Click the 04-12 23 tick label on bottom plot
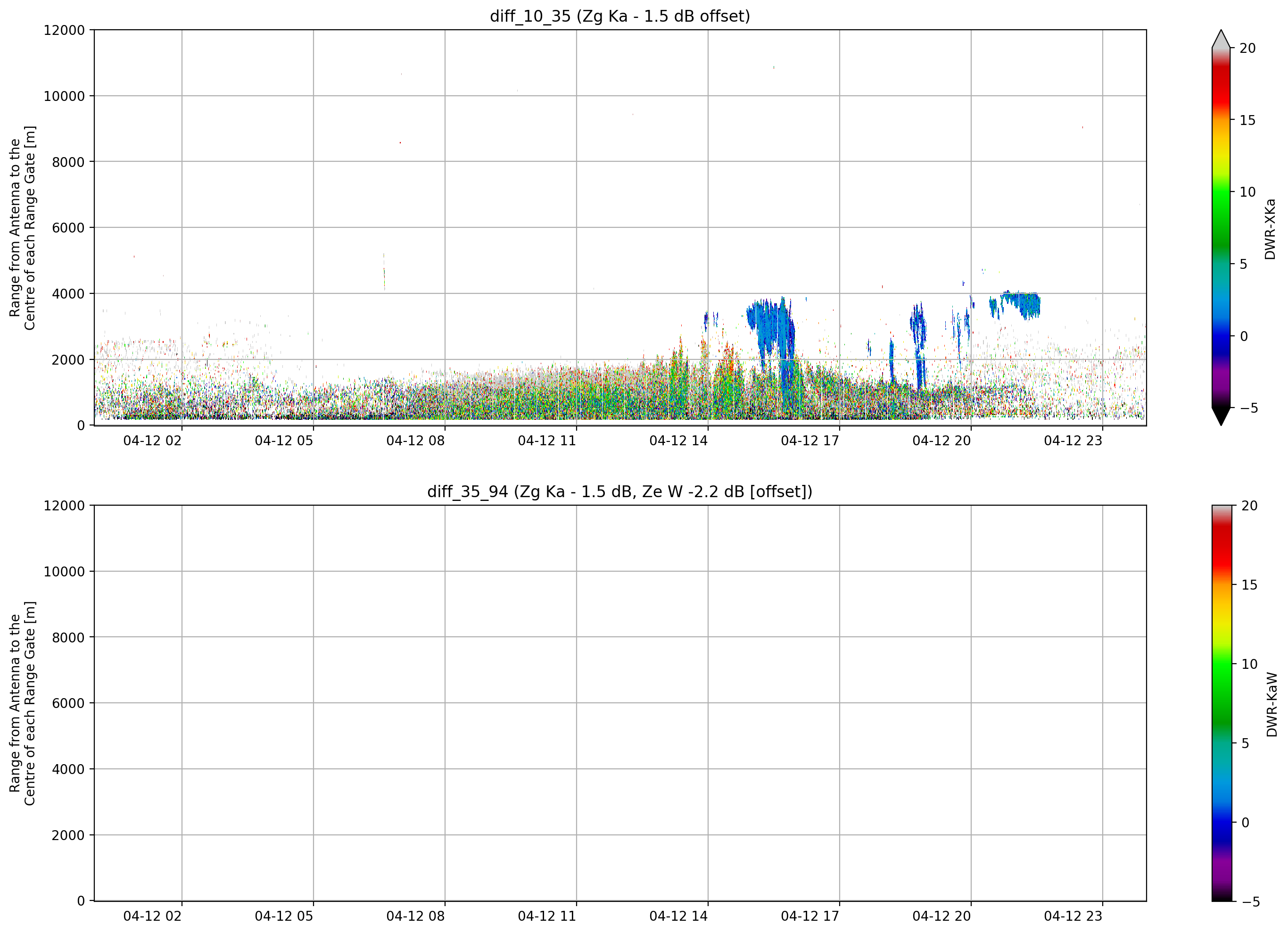Viewport: 1288px width, 933px height. click(1073, 916)
